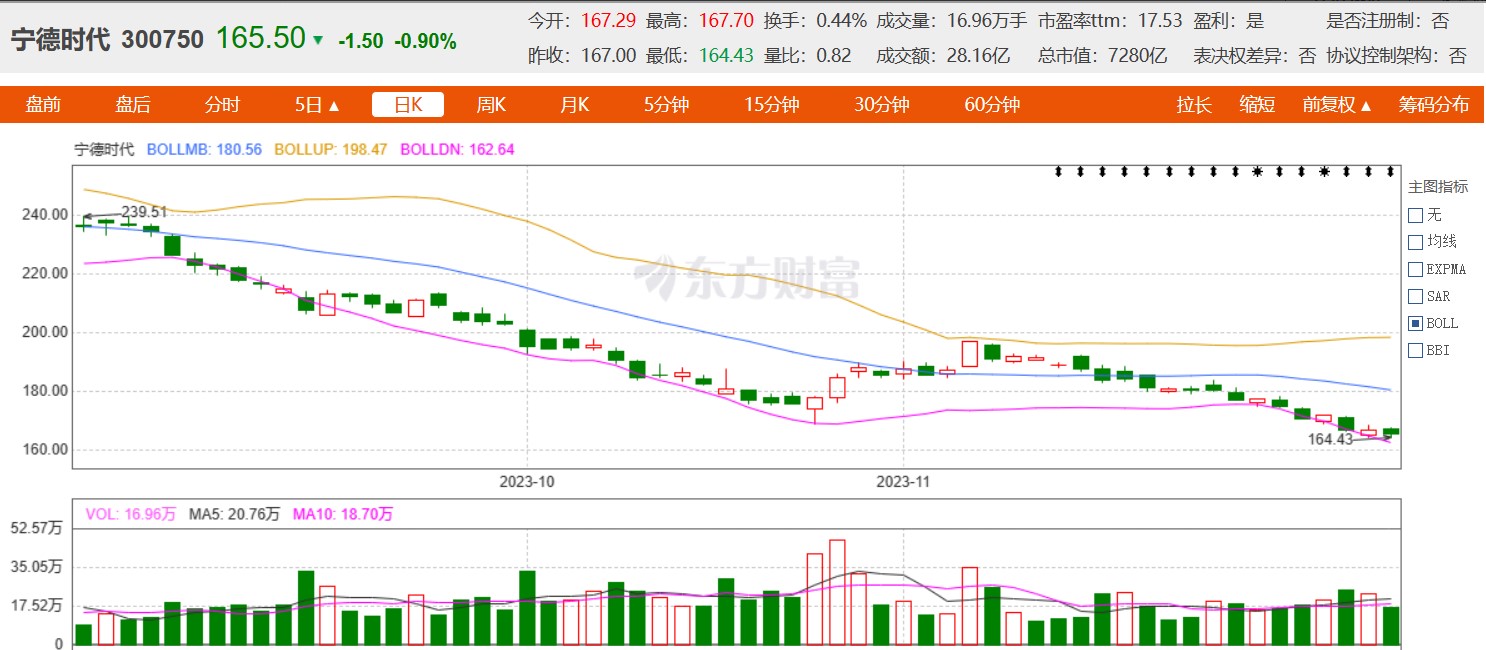Click the 市盈率ttm value 17.53
This screenshot has width=1486, height=650.
[x=1160, y=20]
